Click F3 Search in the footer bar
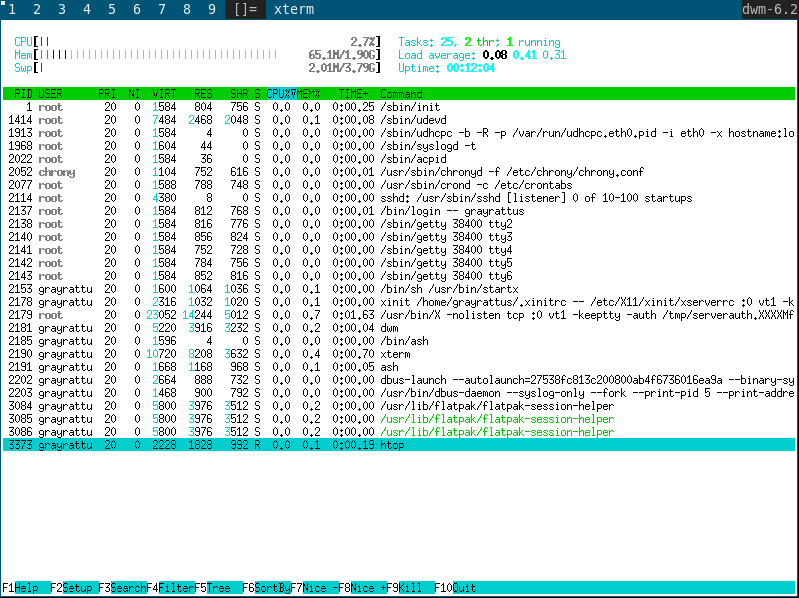The width and height of the screenshot is (799, 598). click(x=122, y=588)
